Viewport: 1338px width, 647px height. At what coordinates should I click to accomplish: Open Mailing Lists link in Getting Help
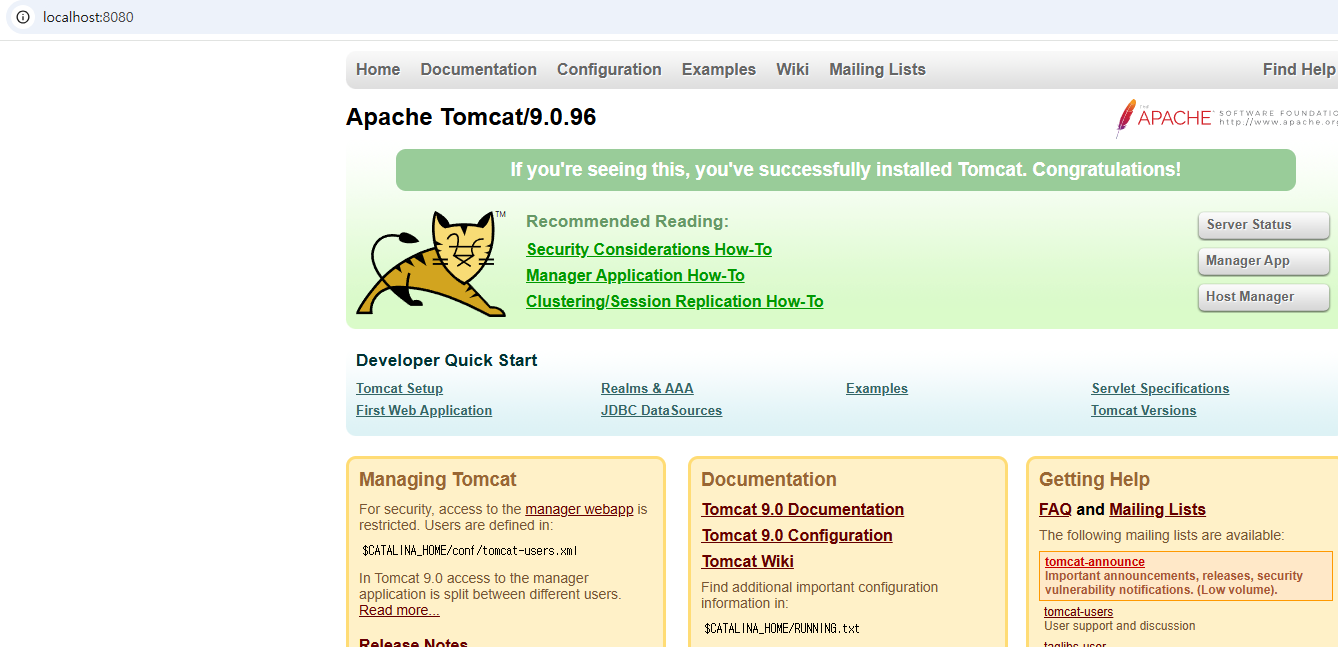pos(1157,509)
